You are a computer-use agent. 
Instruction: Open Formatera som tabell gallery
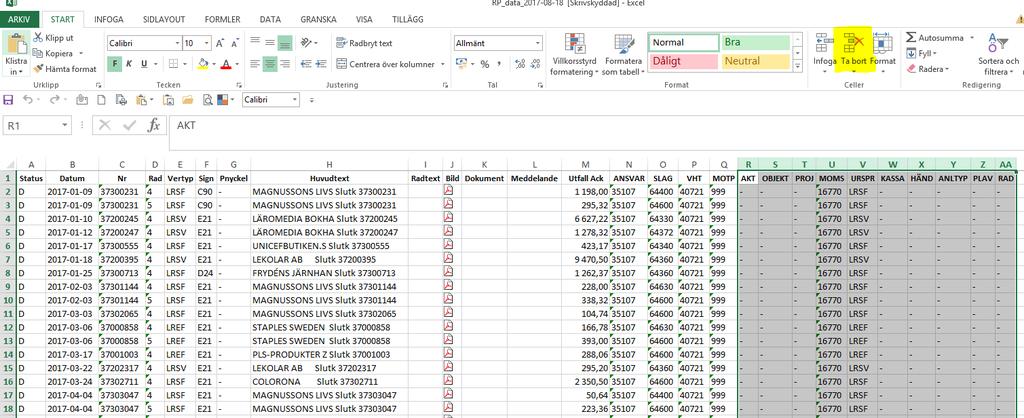click(624, 54)
